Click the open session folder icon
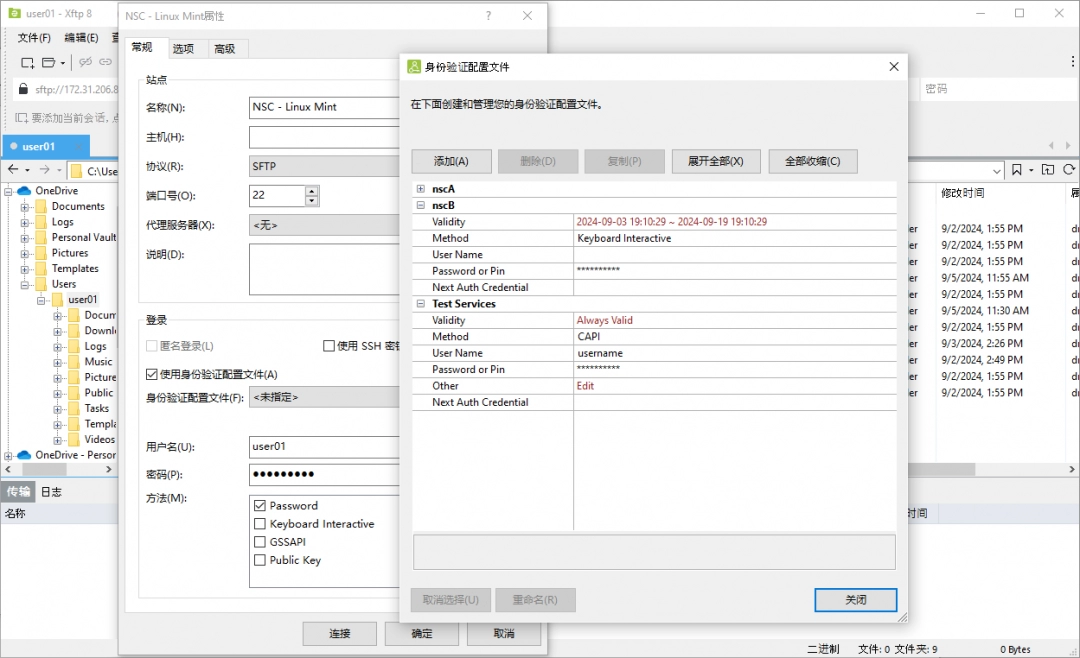 49,63
